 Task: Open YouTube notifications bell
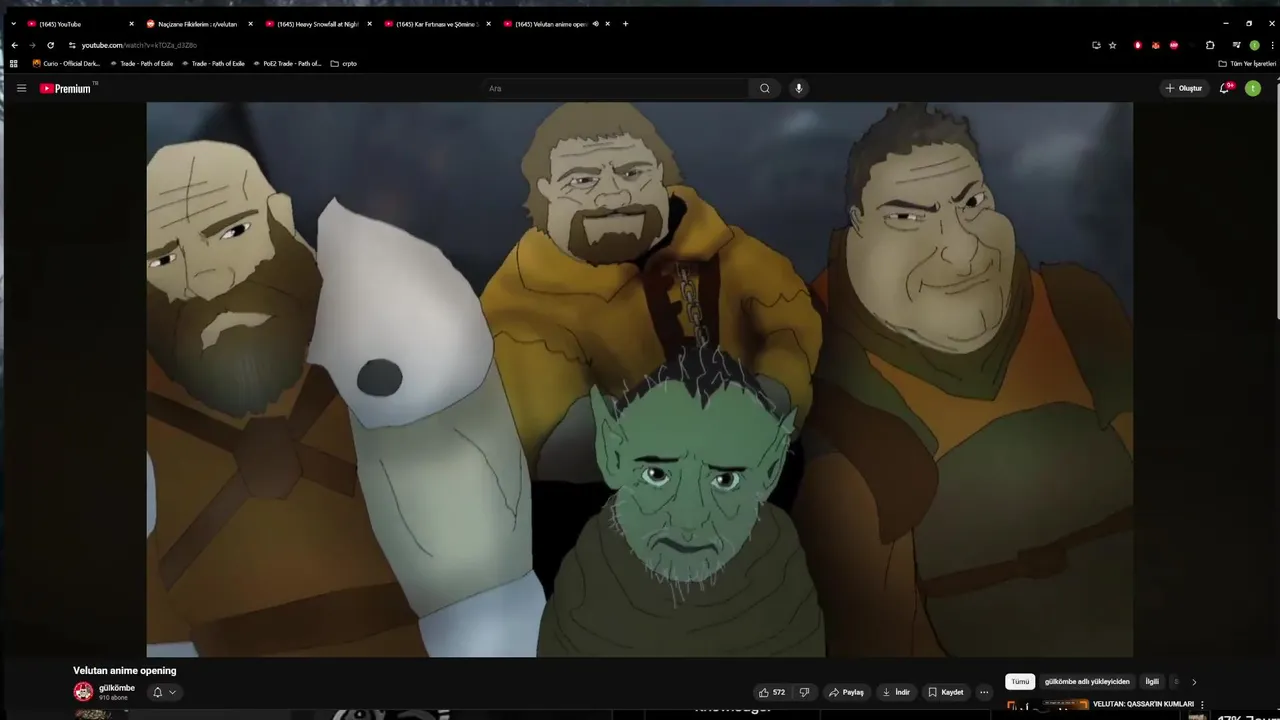(x=1224, y=88)
